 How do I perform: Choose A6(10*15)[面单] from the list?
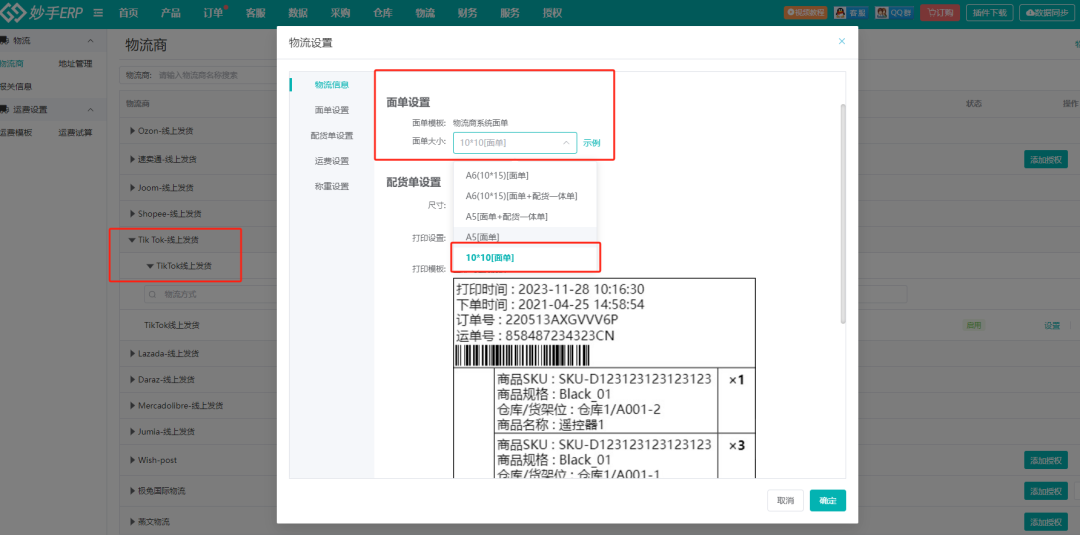pos(525,176)
